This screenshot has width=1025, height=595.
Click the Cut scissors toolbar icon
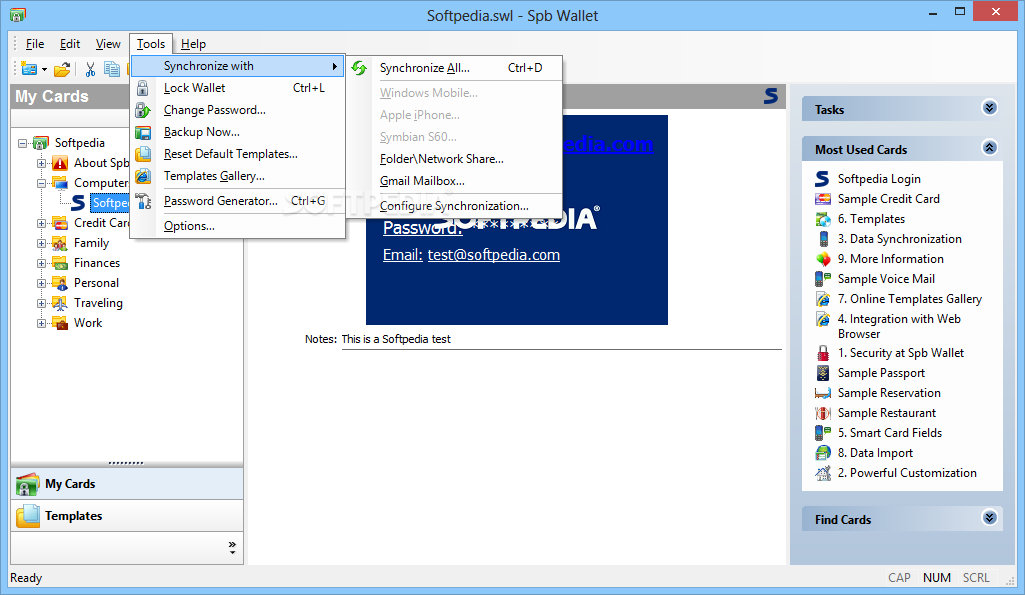pyautogui.click(x=90, y=69)
